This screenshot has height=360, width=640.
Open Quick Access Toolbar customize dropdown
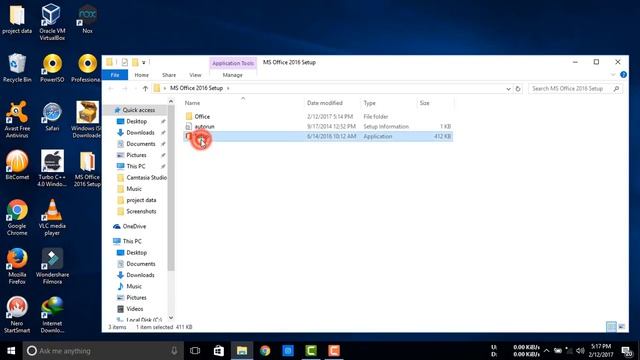(144, 62)
